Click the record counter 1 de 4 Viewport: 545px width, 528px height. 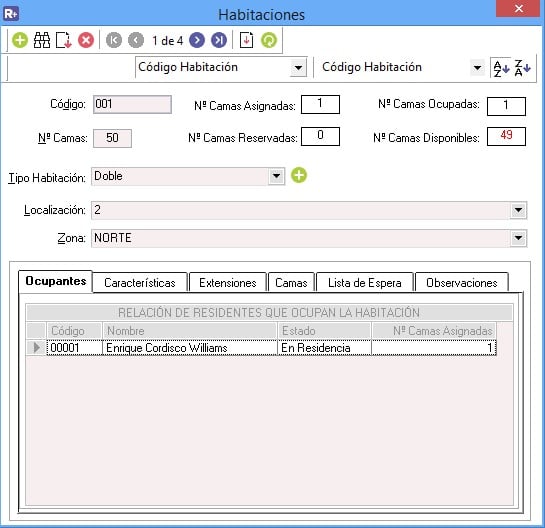click(x=167, y=41)
